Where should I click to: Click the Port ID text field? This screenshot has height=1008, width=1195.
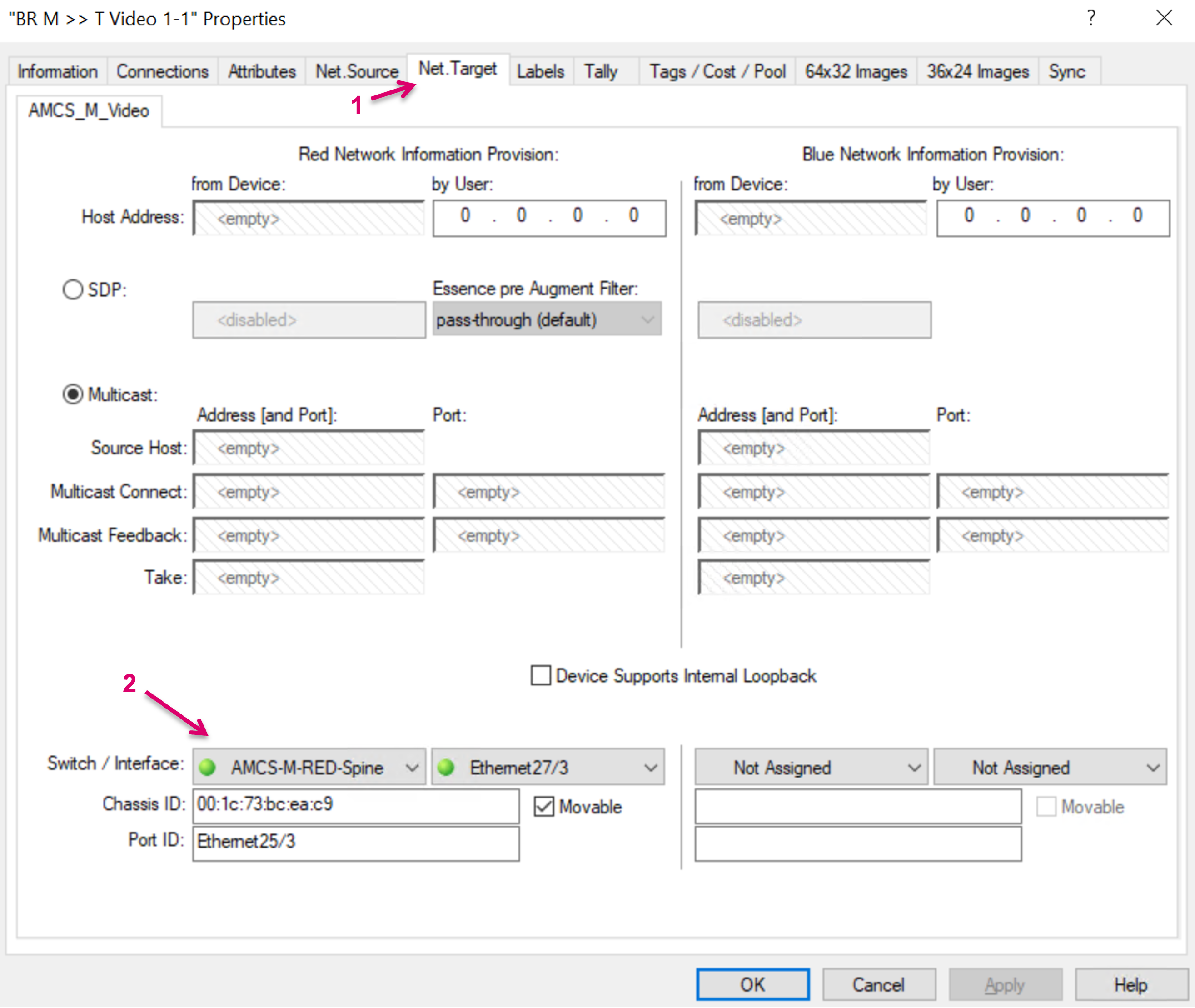355,842
